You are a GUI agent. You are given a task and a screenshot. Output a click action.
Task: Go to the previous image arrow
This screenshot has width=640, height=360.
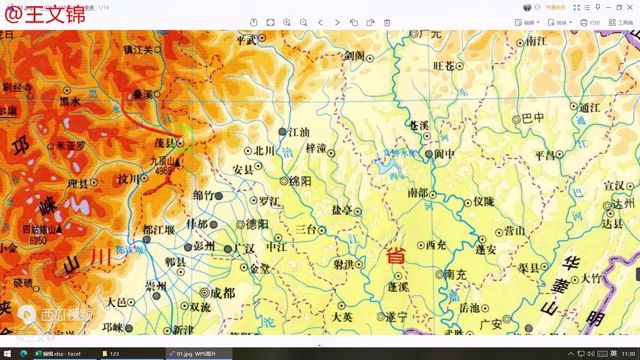point(320,22)
